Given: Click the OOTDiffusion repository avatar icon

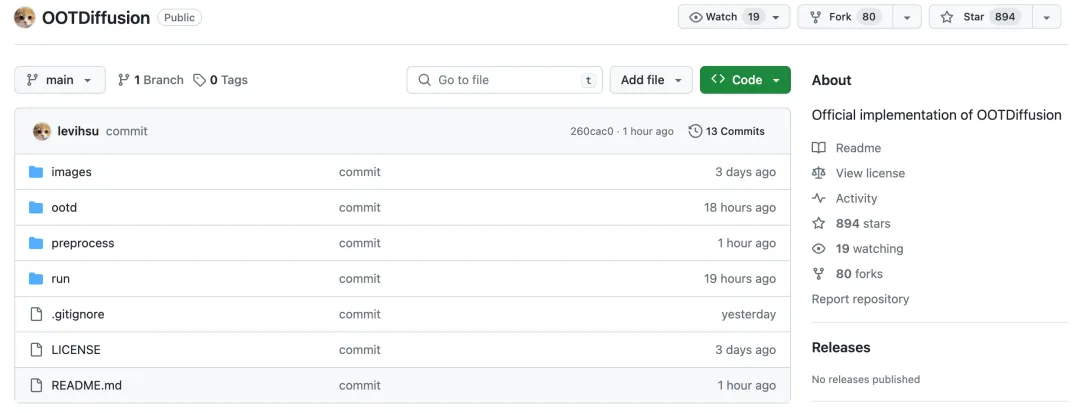Looking at the screenshot, I should pyautogui.click(x=25, y=17).
